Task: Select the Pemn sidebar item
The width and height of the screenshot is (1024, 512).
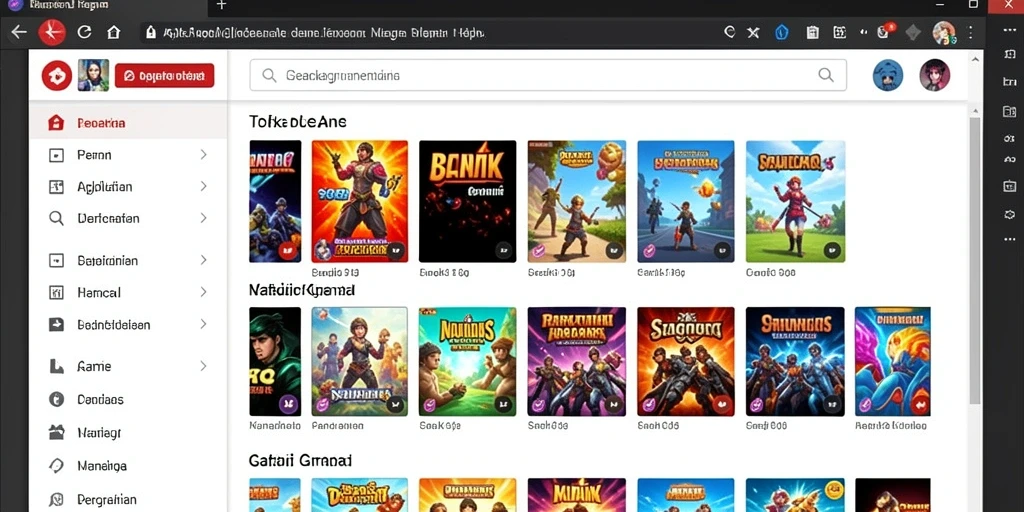Action: 128,155
